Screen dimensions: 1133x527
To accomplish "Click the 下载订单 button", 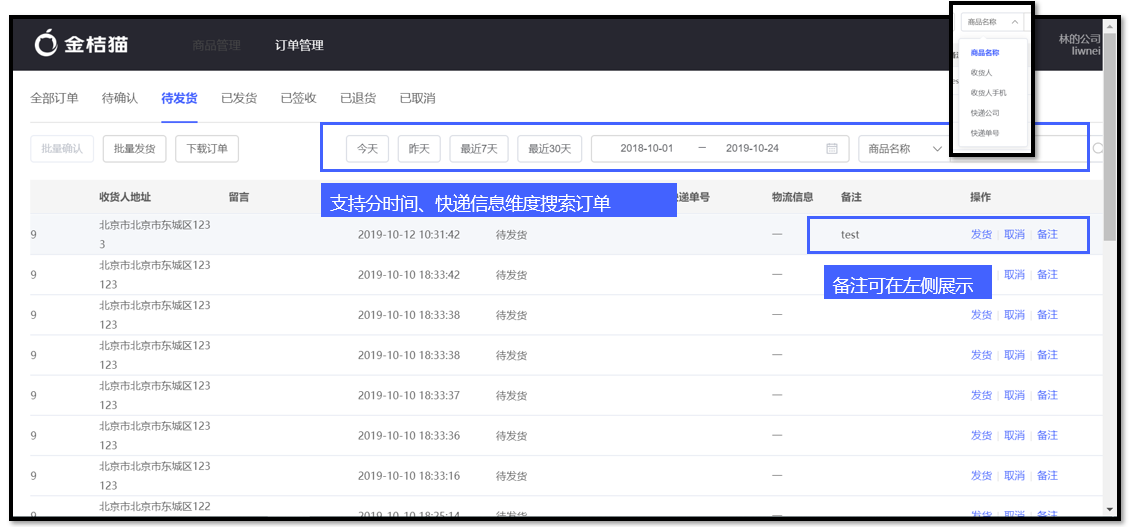I will (207, 149).
